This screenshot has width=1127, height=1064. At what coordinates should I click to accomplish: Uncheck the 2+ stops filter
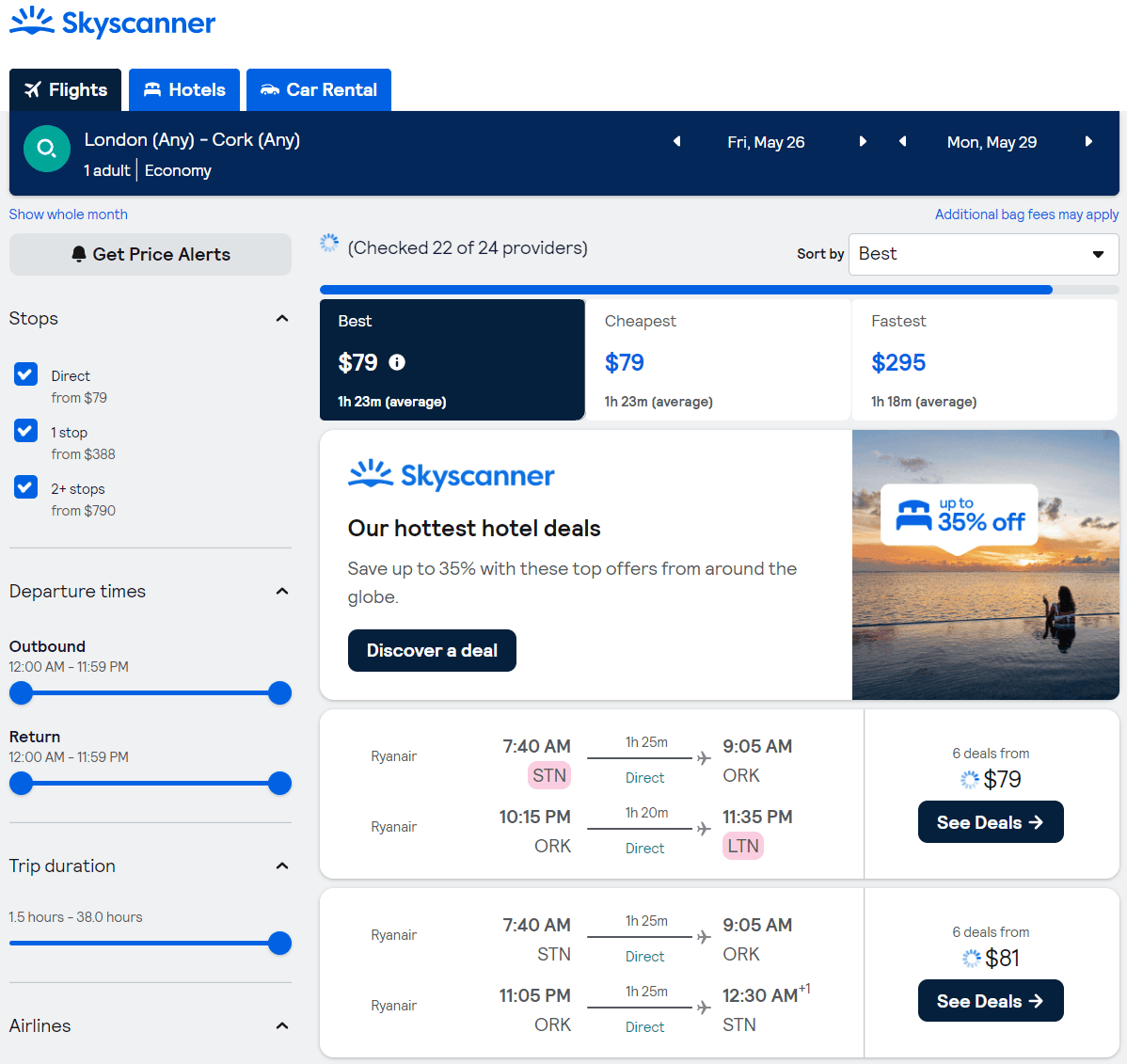tap(25, 487)
